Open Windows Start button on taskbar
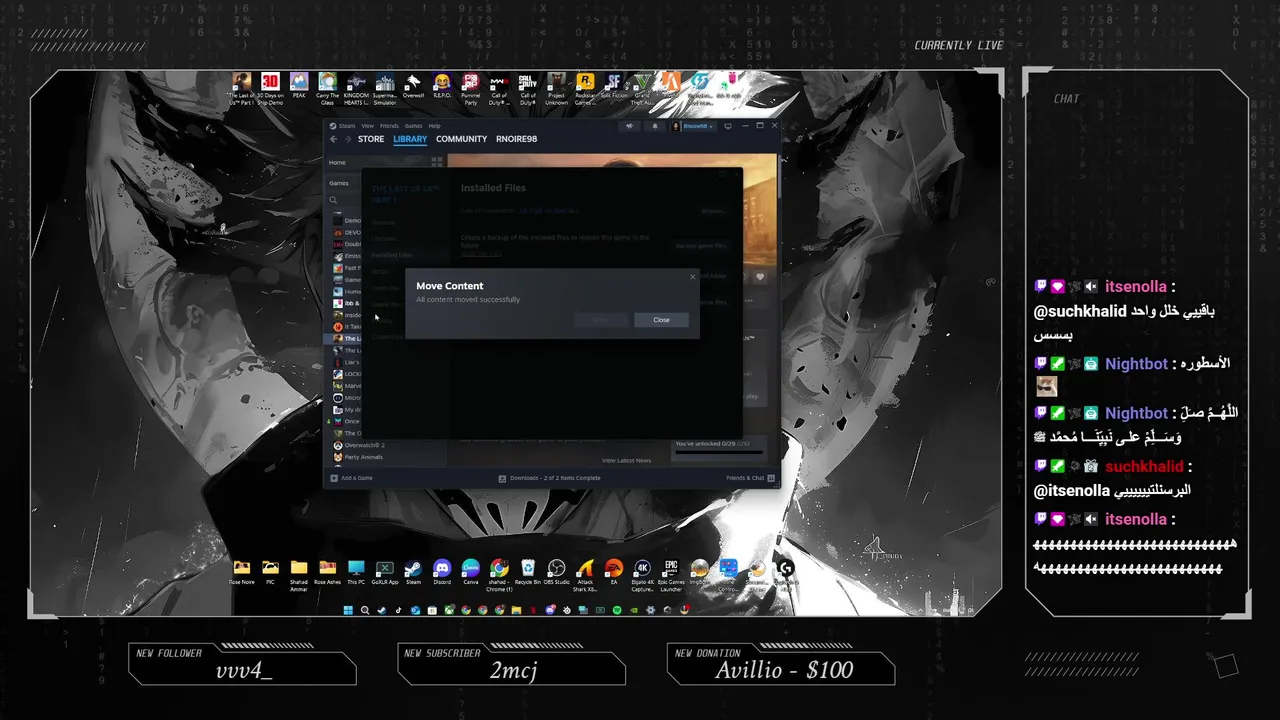This screenshot has height=720, width=1280. pyautogui.click(x=348, y=610)
